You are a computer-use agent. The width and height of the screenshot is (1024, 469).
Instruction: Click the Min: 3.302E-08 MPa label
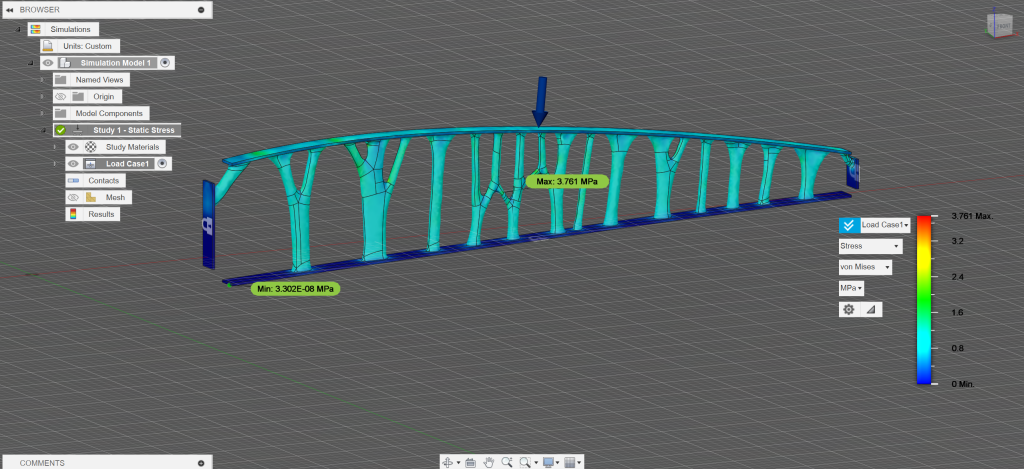(x=294, y=289)
